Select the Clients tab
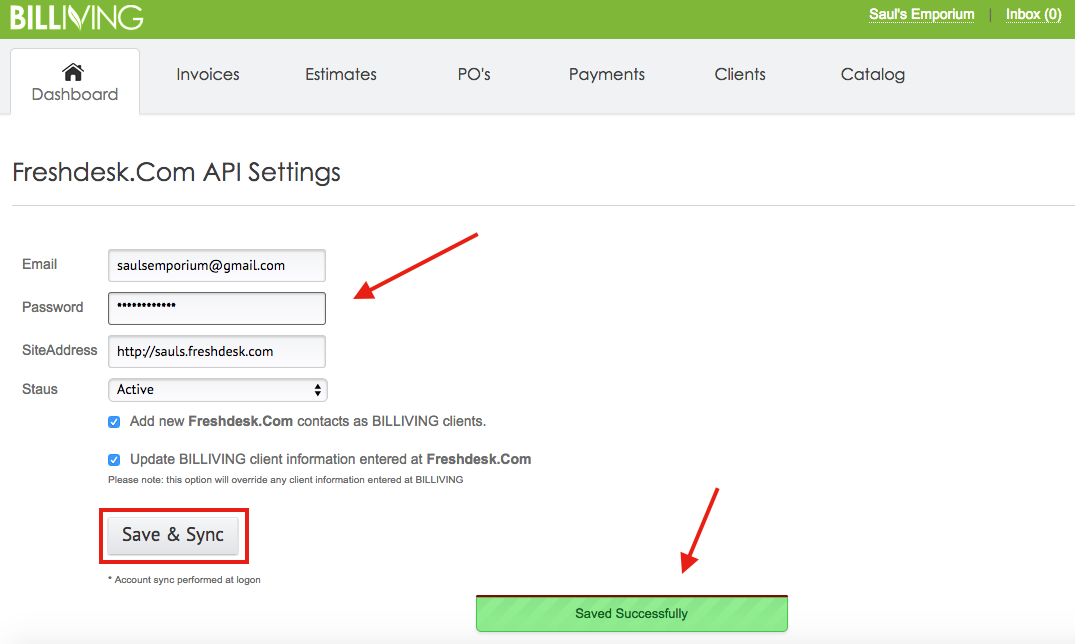 click(740, 74)
